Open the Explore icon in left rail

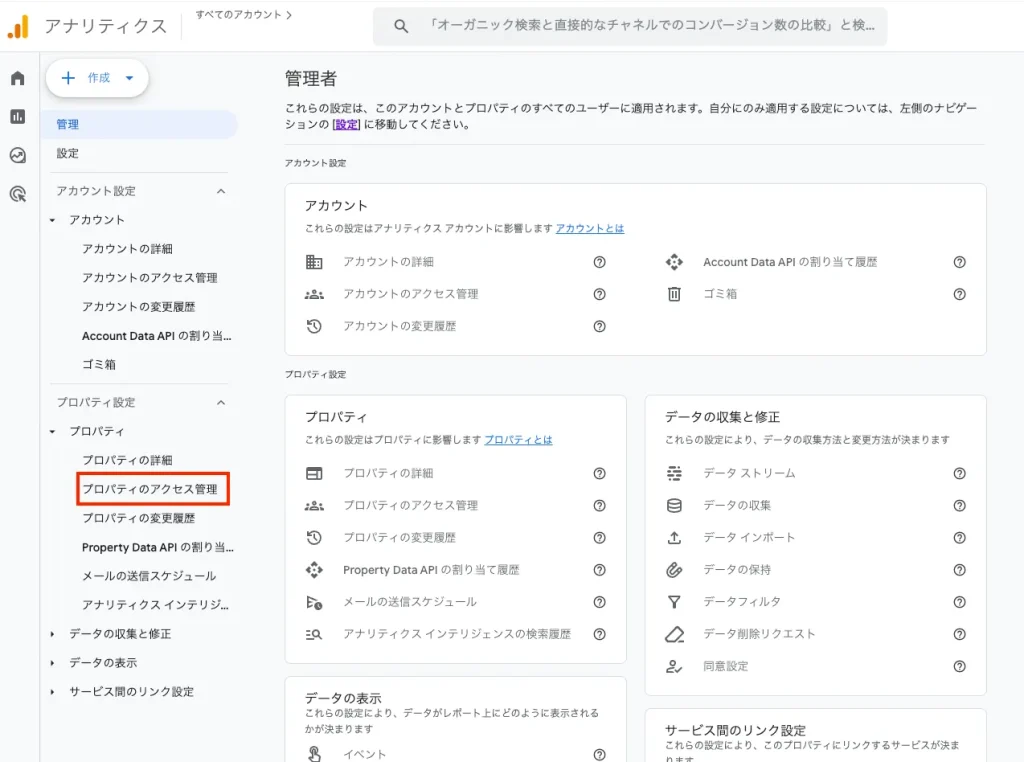tap(18, 155)
